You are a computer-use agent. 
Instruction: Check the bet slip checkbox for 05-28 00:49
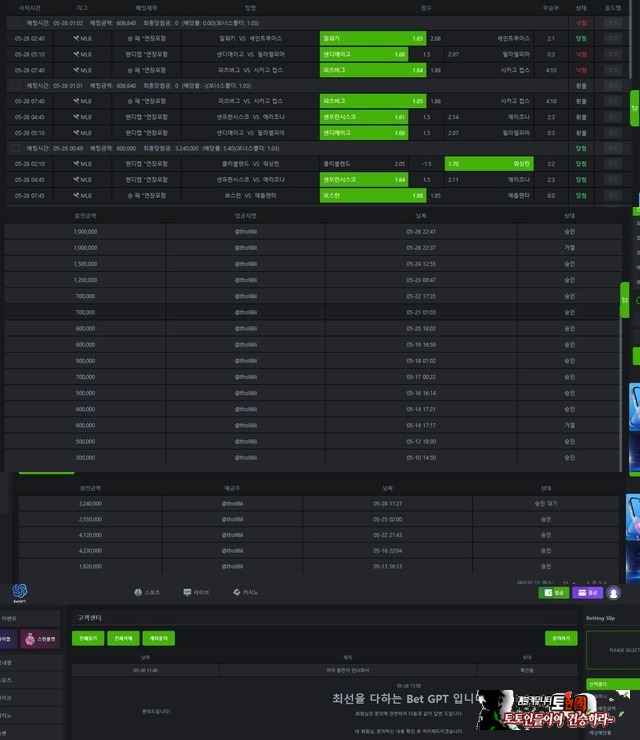coord(16,148)
